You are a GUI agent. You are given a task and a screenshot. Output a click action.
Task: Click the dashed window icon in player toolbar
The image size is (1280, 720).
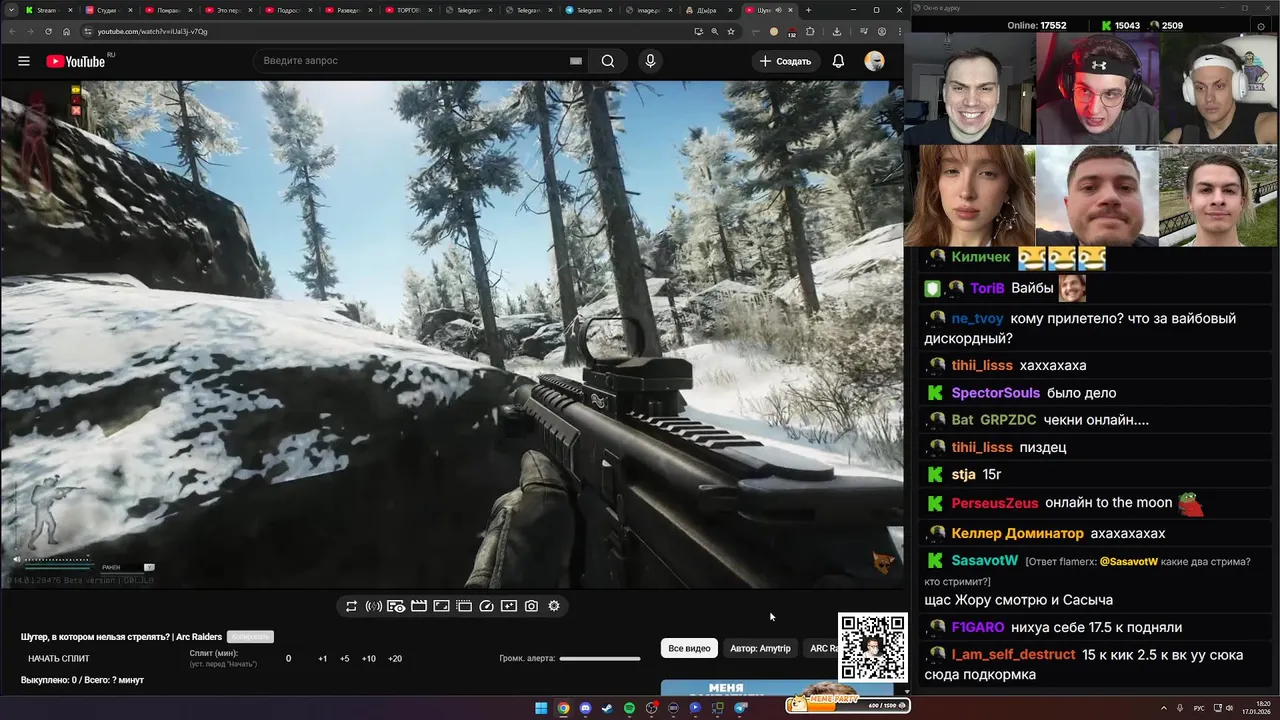point(464,606)
